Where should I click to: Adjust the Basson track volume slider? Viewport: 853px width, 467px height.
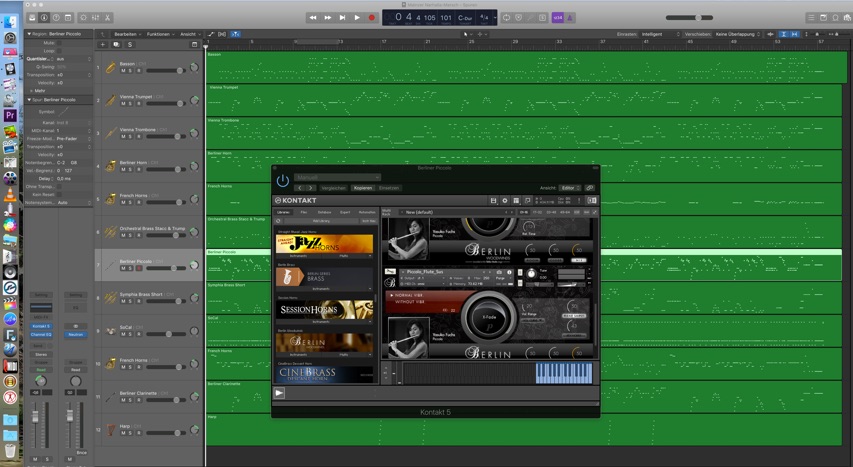coord(165,70)
